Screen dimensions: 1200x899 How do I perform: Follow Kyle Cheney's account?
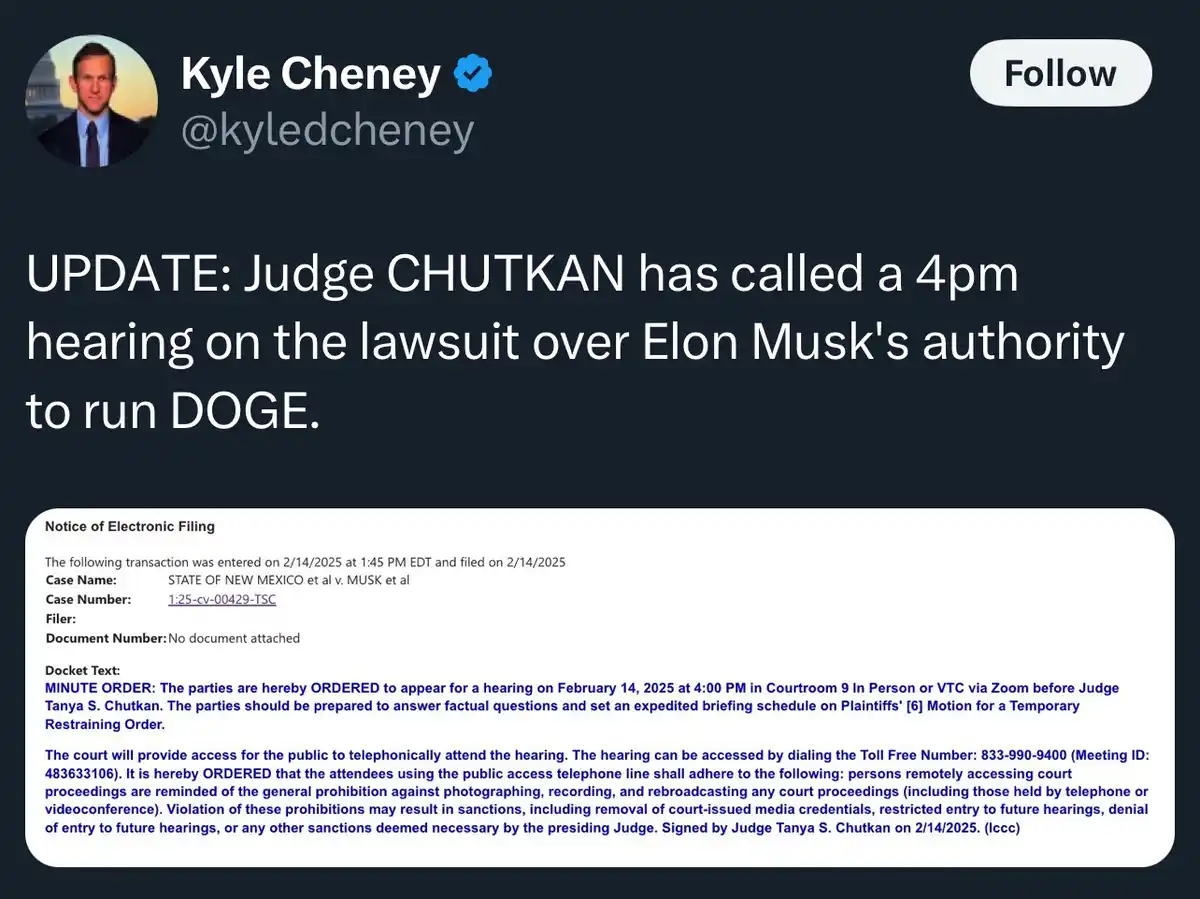pyautogui.click(x=1060, y=73)
